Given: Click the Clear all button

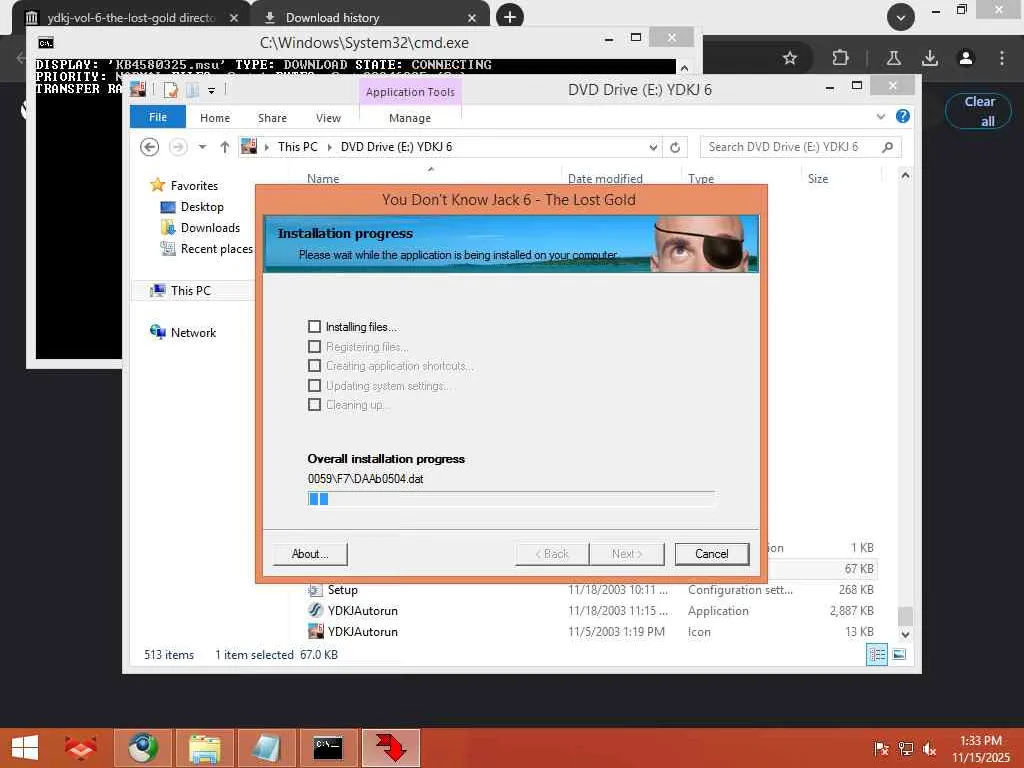Looking at the screenshot, I should 978,111.
